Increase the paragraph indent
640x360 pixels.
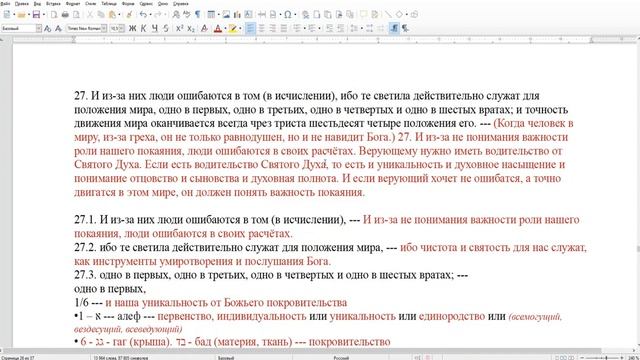point(330,29)
